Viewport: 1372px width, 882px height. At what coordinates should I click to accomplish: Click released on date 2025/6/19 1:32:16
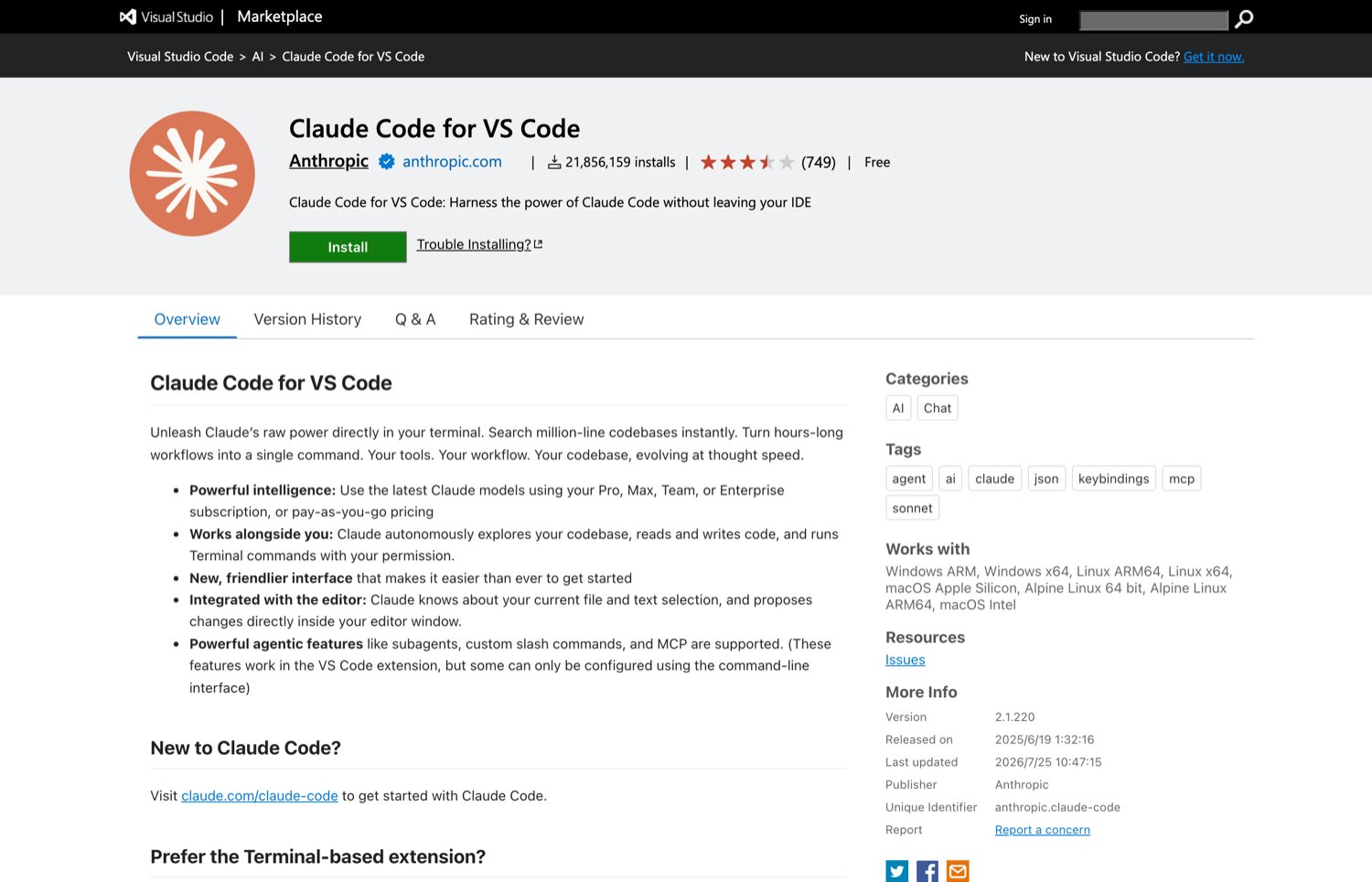click(x=1045, y=739)
